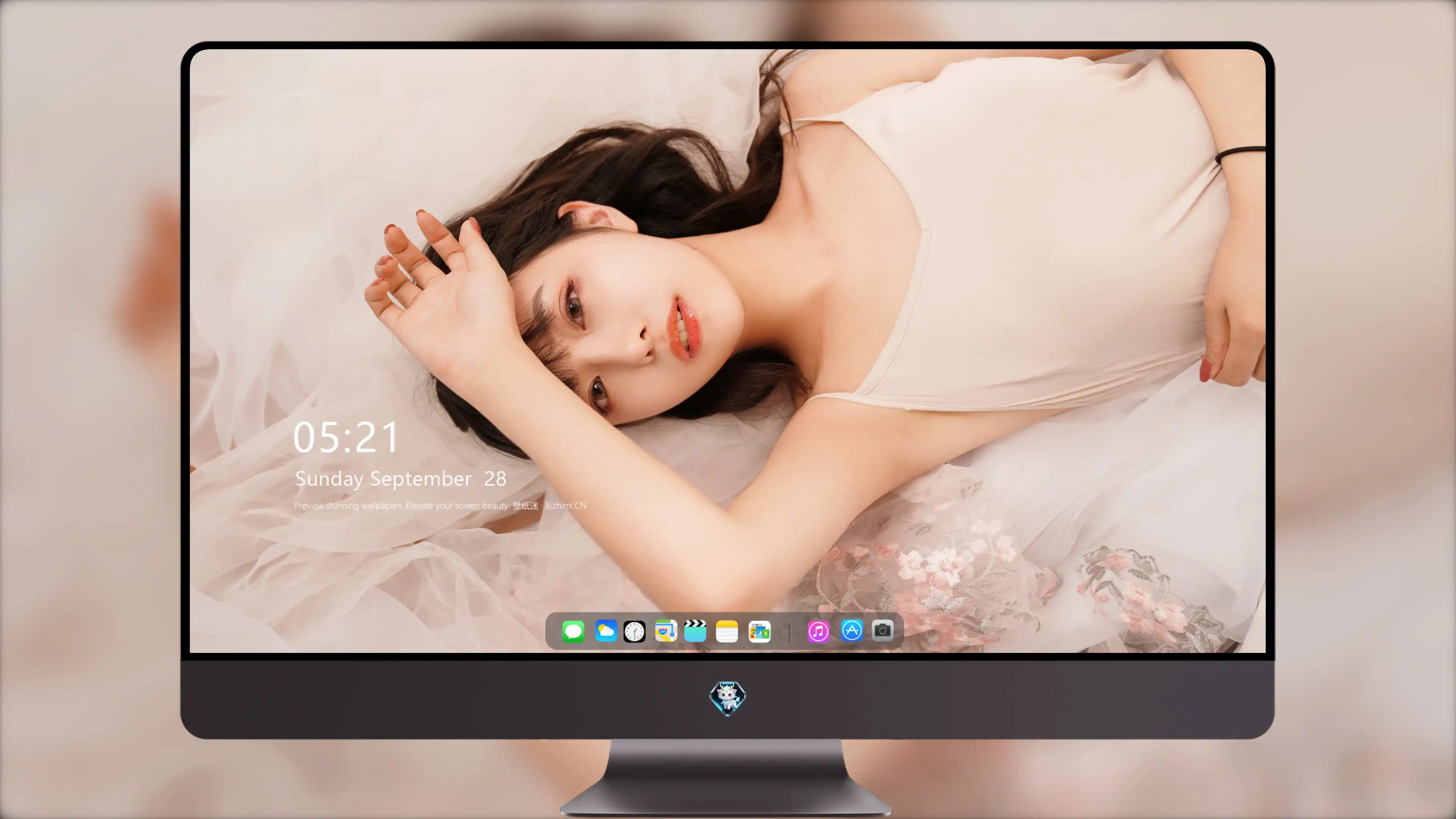Image resolution: width=1456 pixels, height=819 pixels.
Task: Open the Weather app icon
Action: [x=606, y=631]
